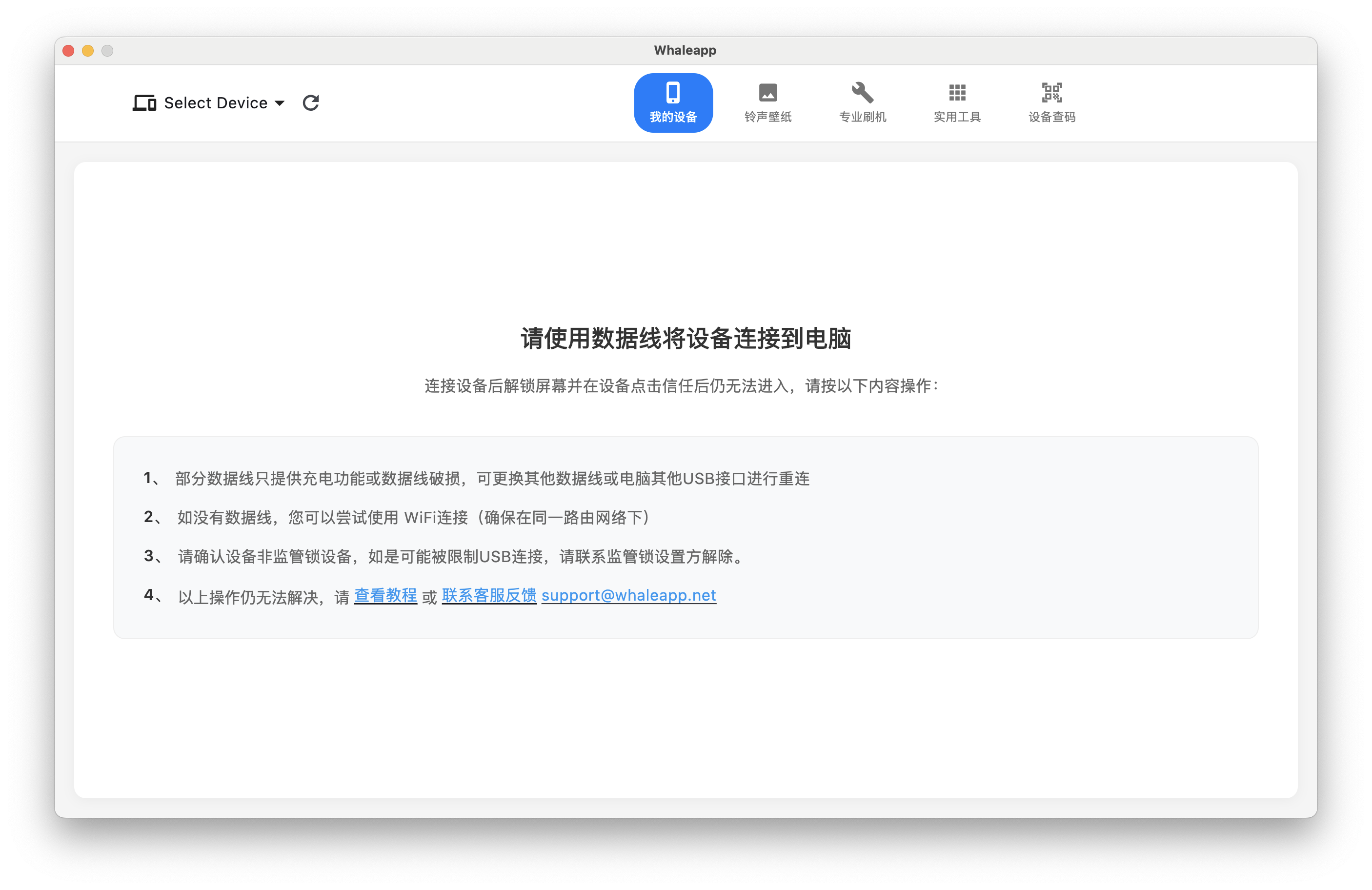Click the grid icon above 实用工具

click(956, 92)
